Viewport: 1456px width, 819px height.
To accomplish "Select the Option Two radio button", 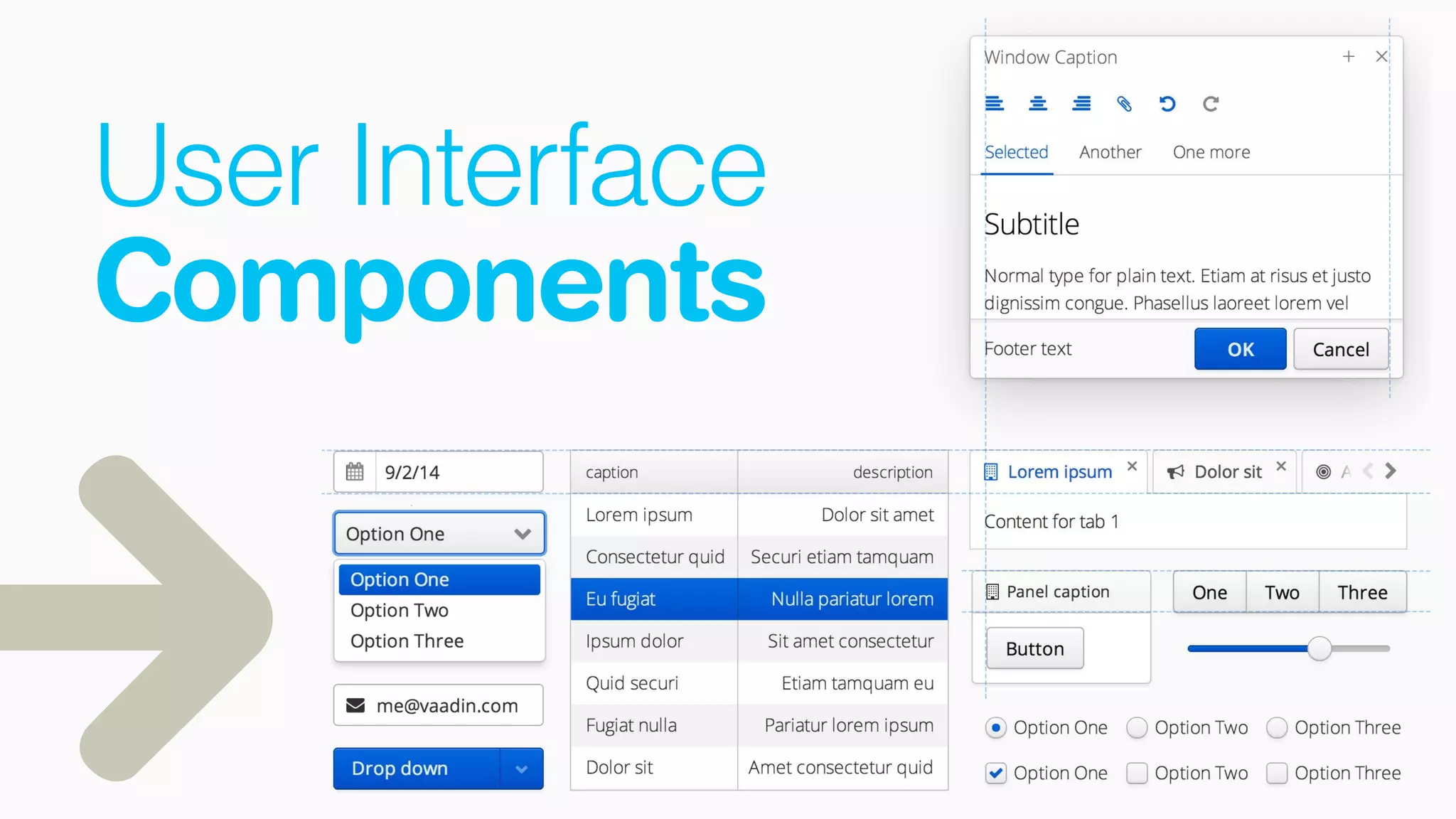I will pyautogui.click(x=1137, y=728).
